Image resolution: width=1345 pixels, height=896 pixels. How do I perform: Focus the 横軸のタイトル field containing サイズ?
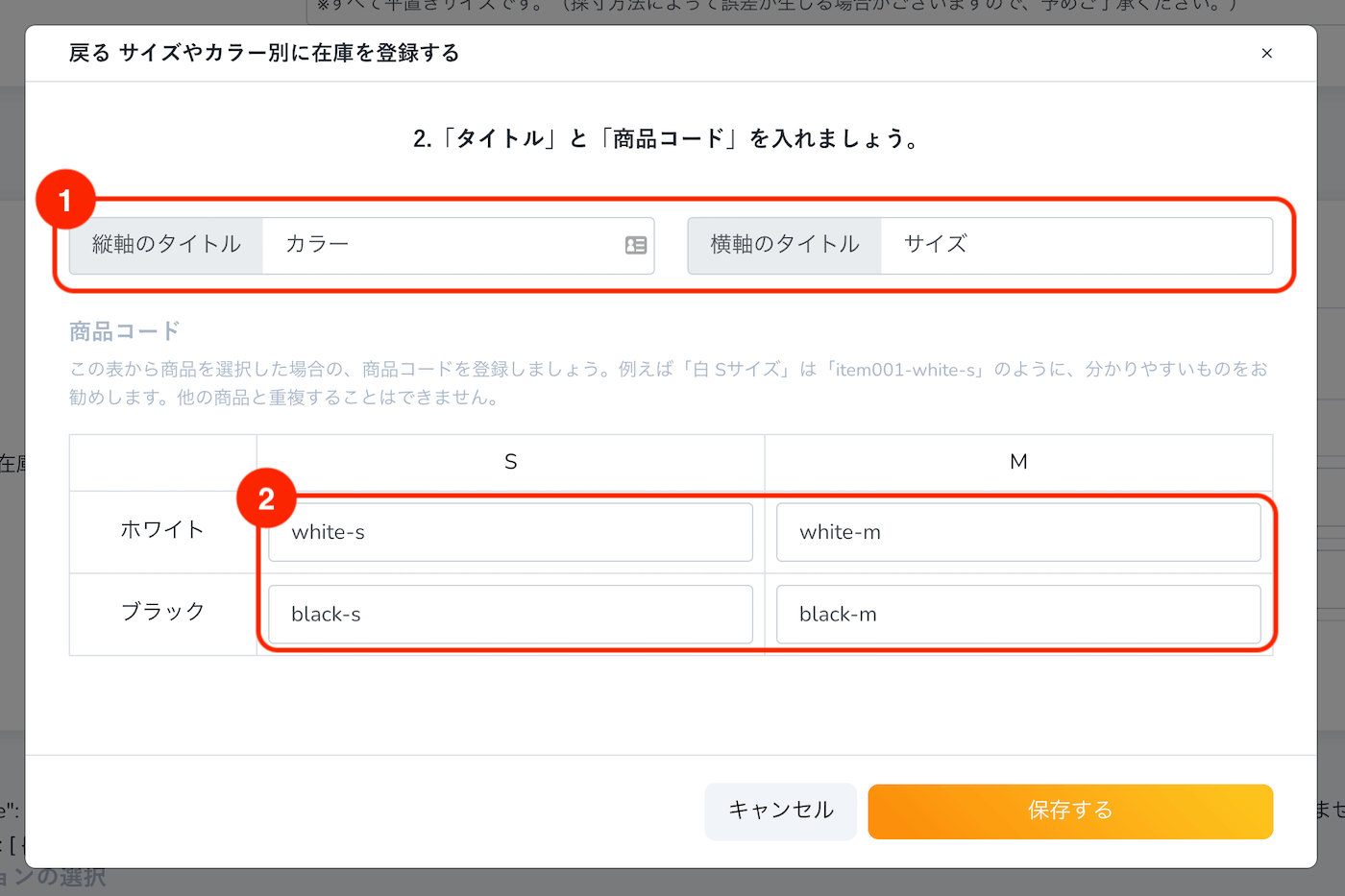pyautogui.click(x=1076, y=246)
